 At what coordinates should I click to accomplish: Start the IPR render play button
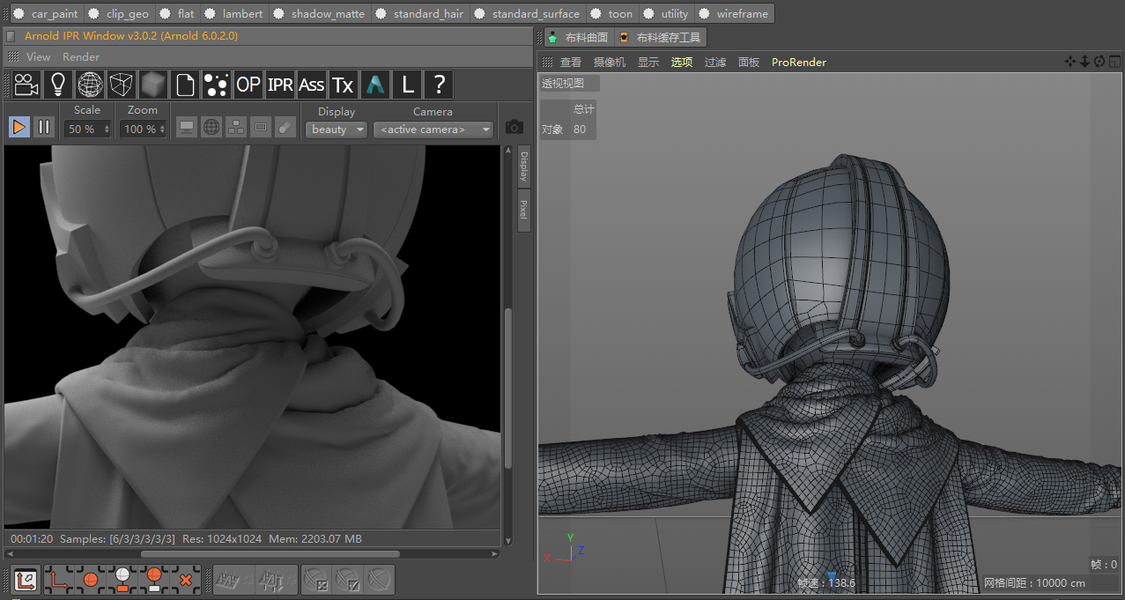pyautogui.click(x=19, y=127)
